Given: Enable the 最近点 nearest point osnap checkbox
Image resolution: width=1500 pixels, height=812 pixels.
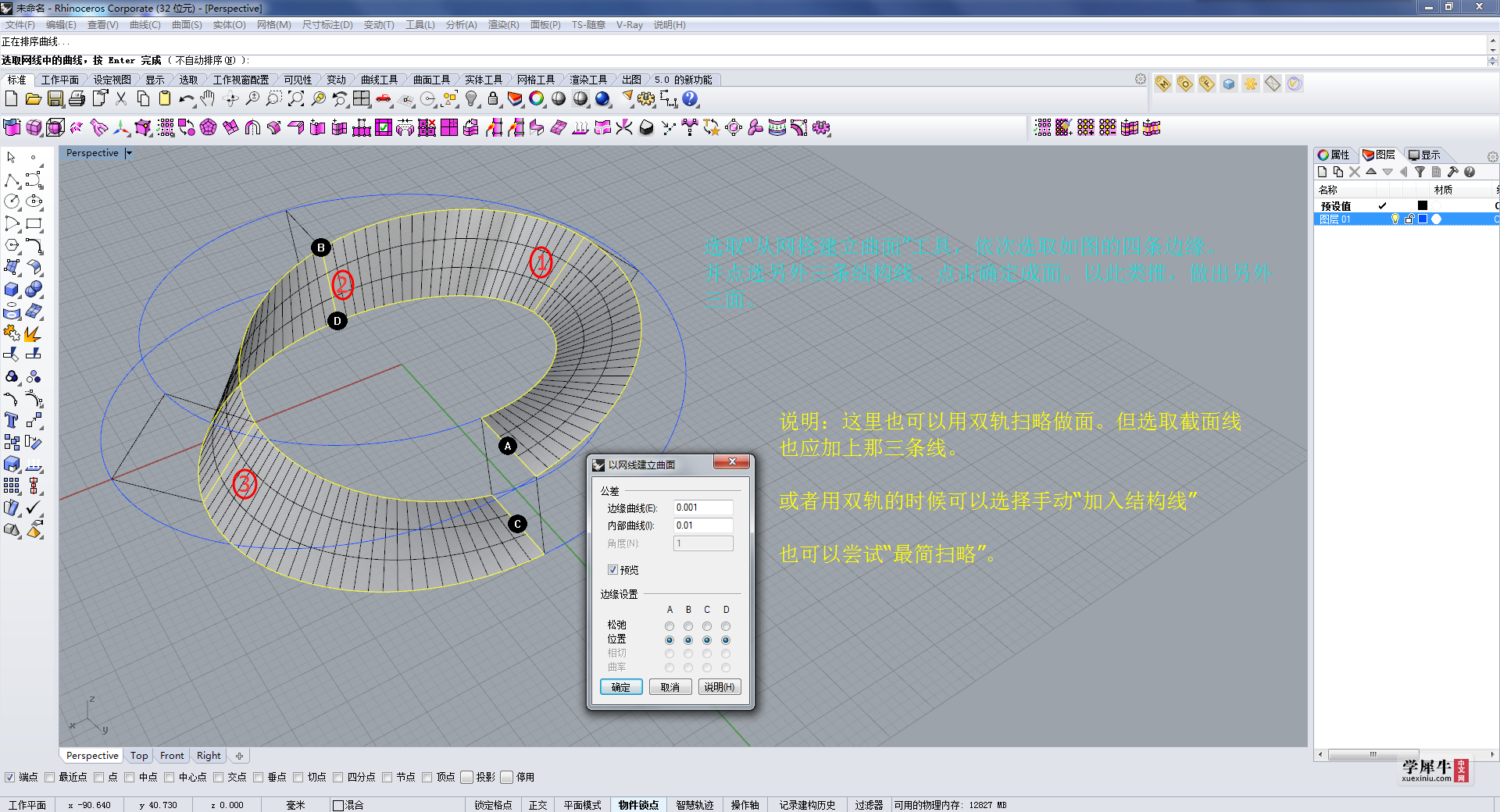Looking at the screenshot, I should pyautogui.click(x=50, y=777).
